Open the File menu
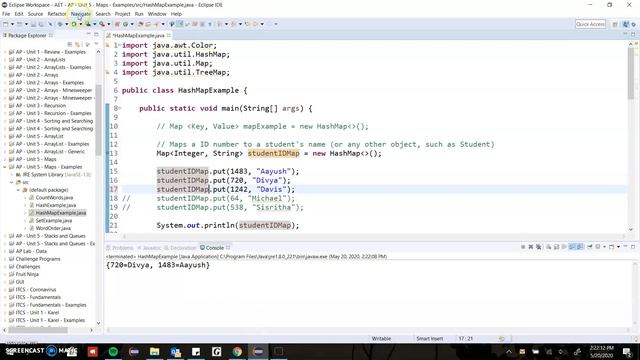This screenshot has width=640, height=360. pyautogui.click(x=6, y=14)
